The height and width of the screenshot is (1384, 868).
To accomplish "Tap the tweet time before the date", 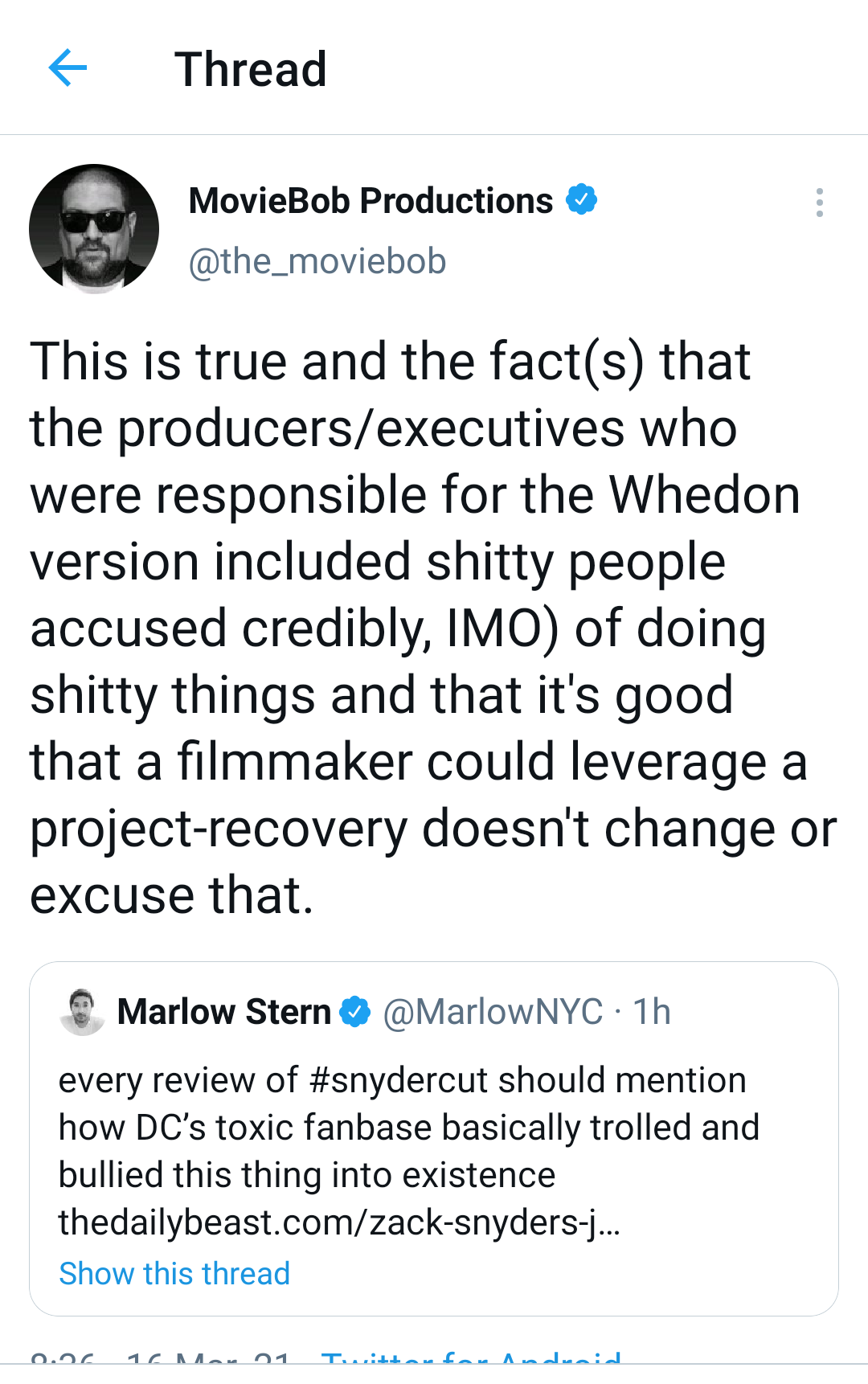I will [62, 1357].
